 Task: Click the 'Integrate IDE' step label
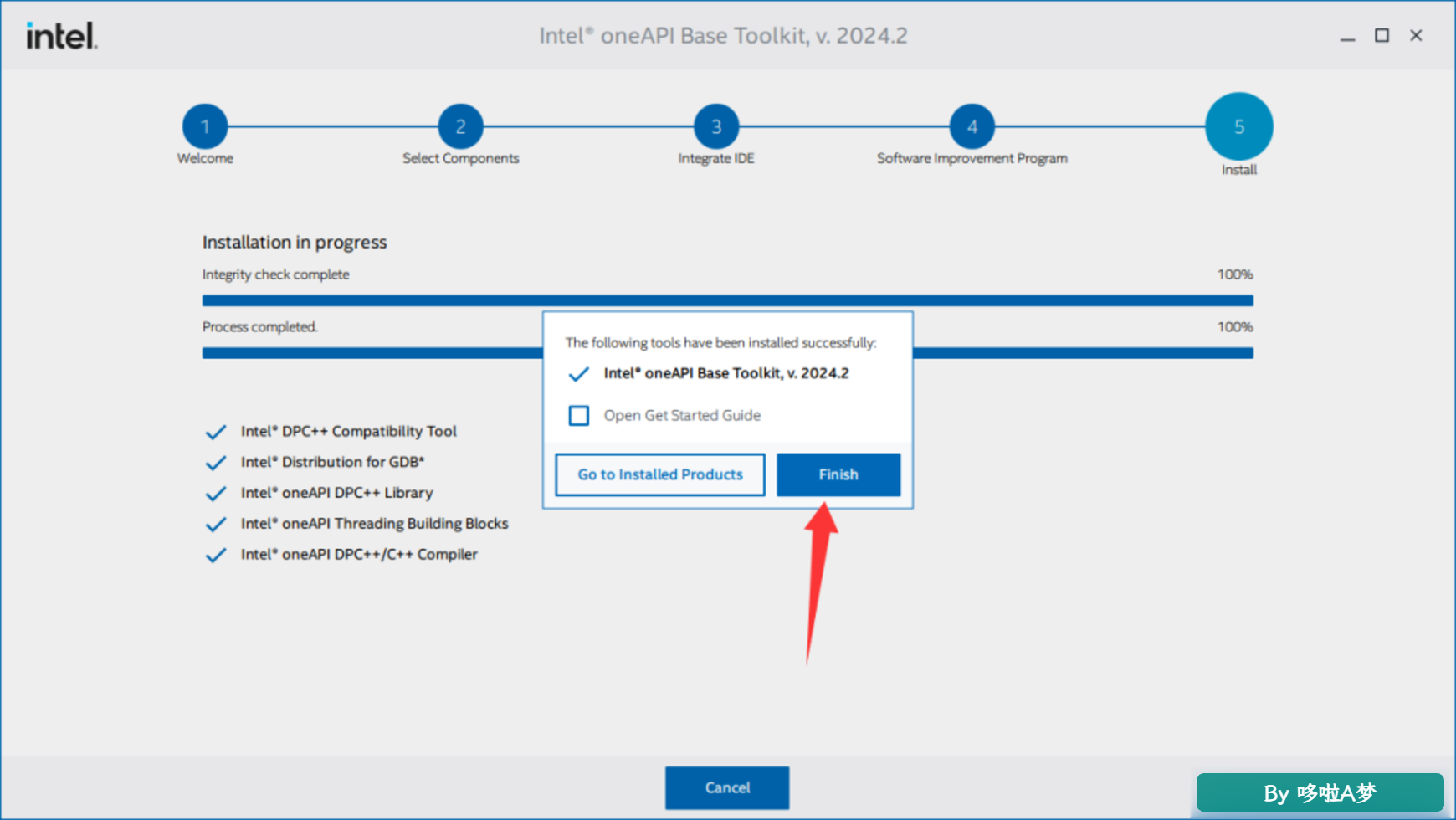(x=716, y=158)
